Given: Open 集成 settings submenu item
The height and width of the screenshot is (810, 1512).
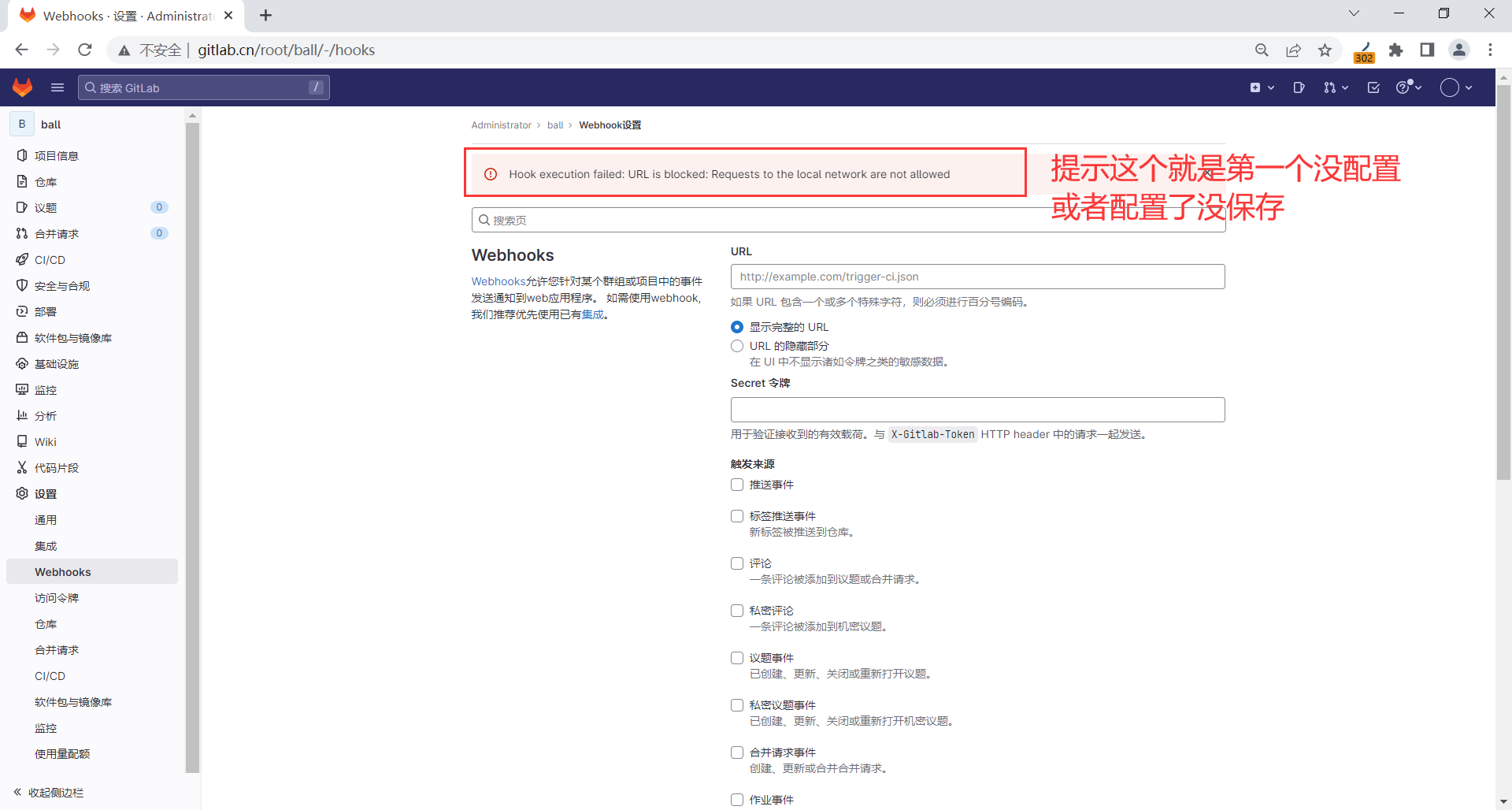Looking at the screenshot, I should [46, 546].
